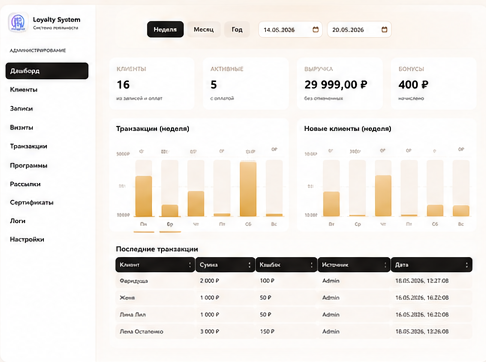This screenshot has width=486, height=362.
Task: Go to Рассылки in the sidebar
Action: [x=25, y=184]
